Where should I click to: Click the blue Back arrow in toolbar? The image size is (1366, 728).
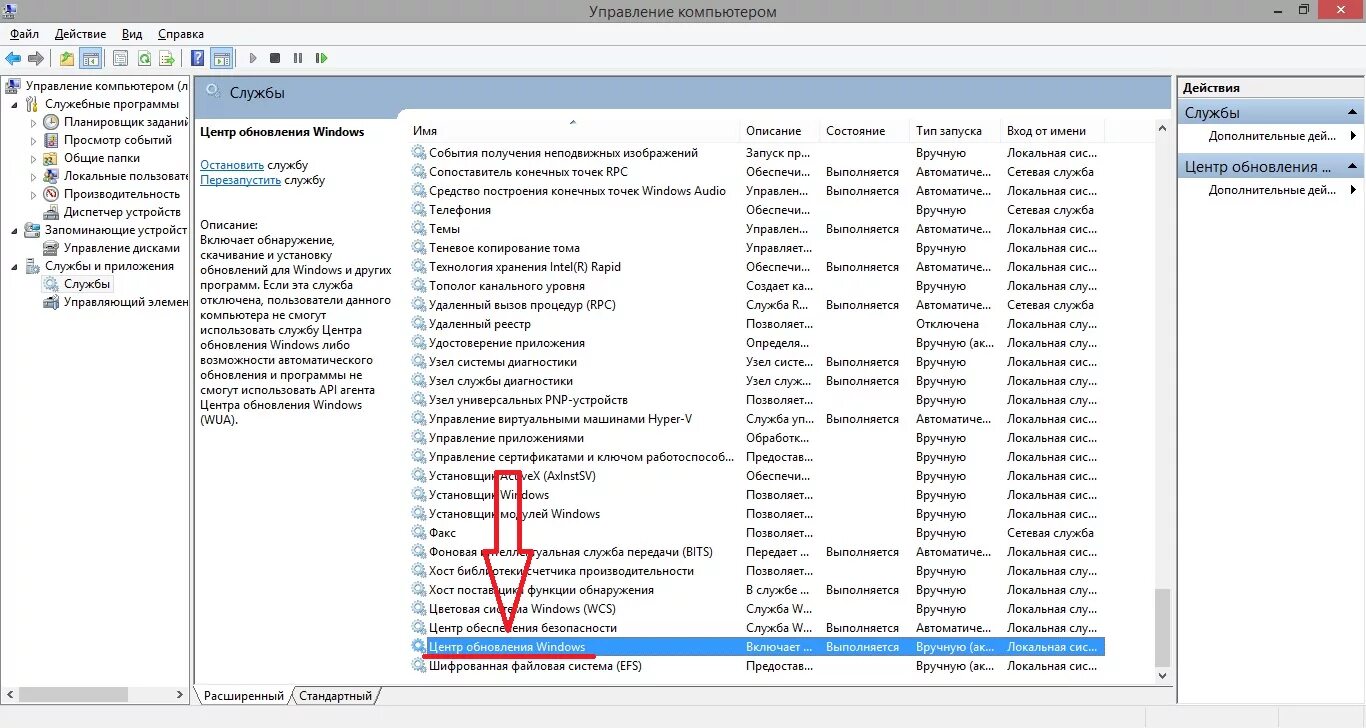coord(13,59)
